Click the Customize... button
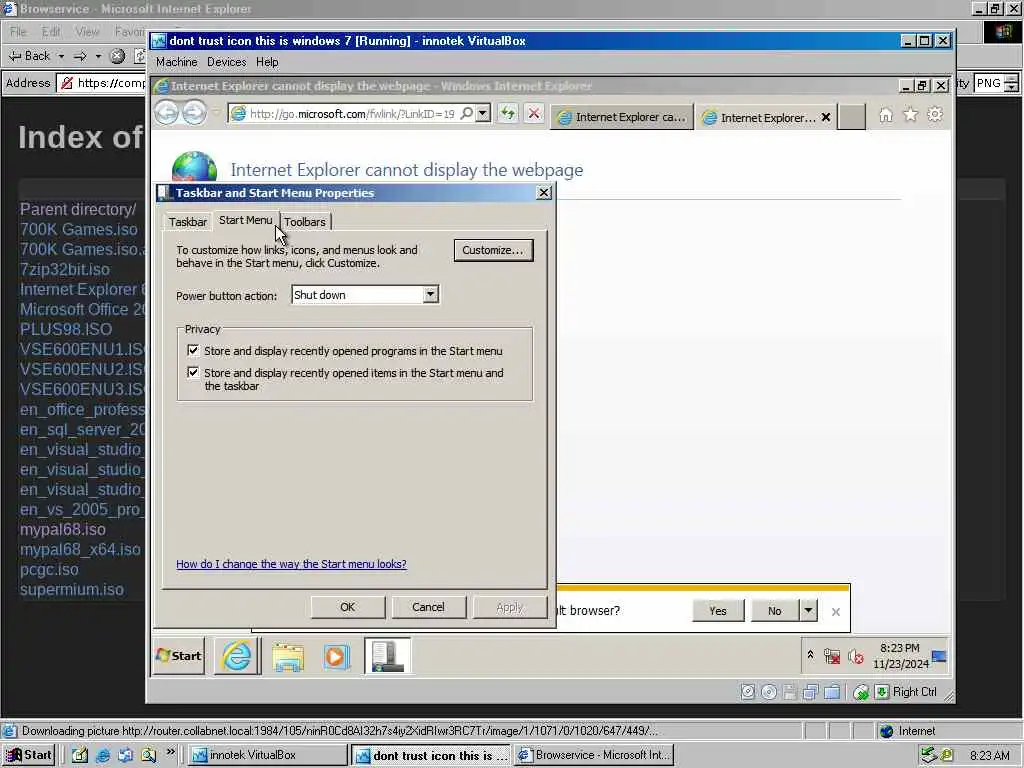 click(493, 250)
